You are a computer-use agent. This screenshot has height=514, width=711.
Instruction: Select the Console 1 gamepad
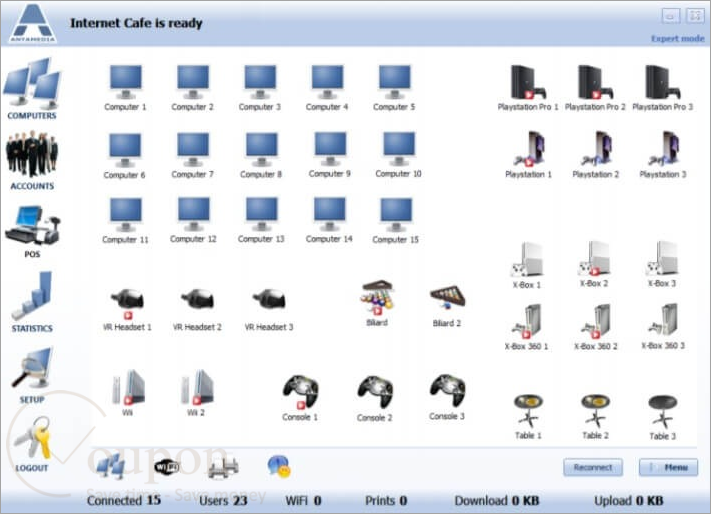(300, 392)
